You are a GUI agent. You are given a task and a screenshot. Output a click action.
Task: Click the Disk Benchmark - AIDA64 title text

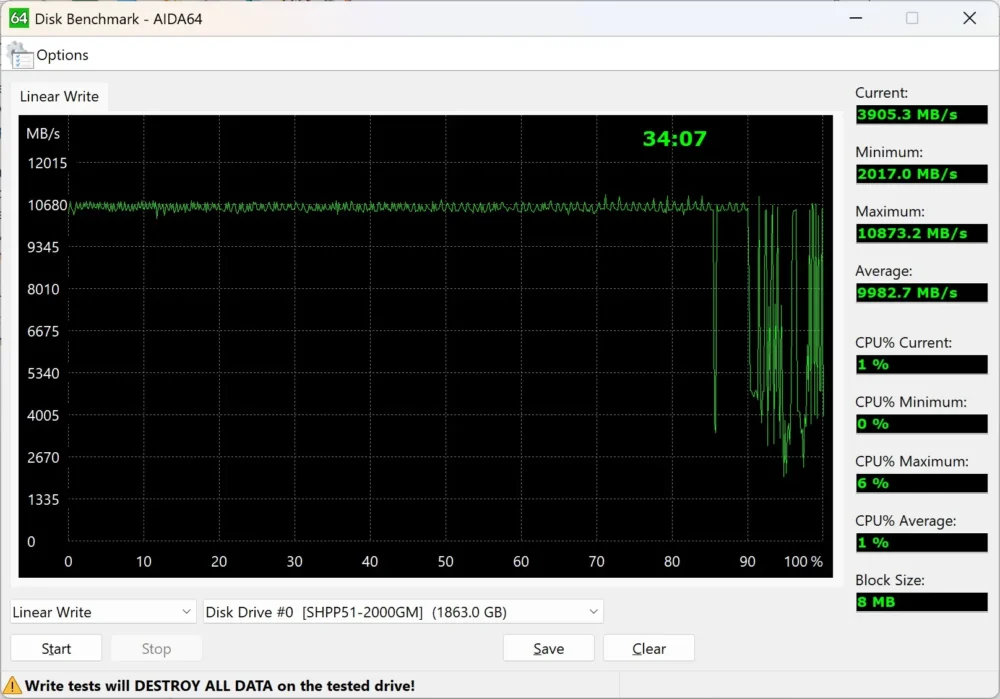pyautogui.click(x=119, y=19)
